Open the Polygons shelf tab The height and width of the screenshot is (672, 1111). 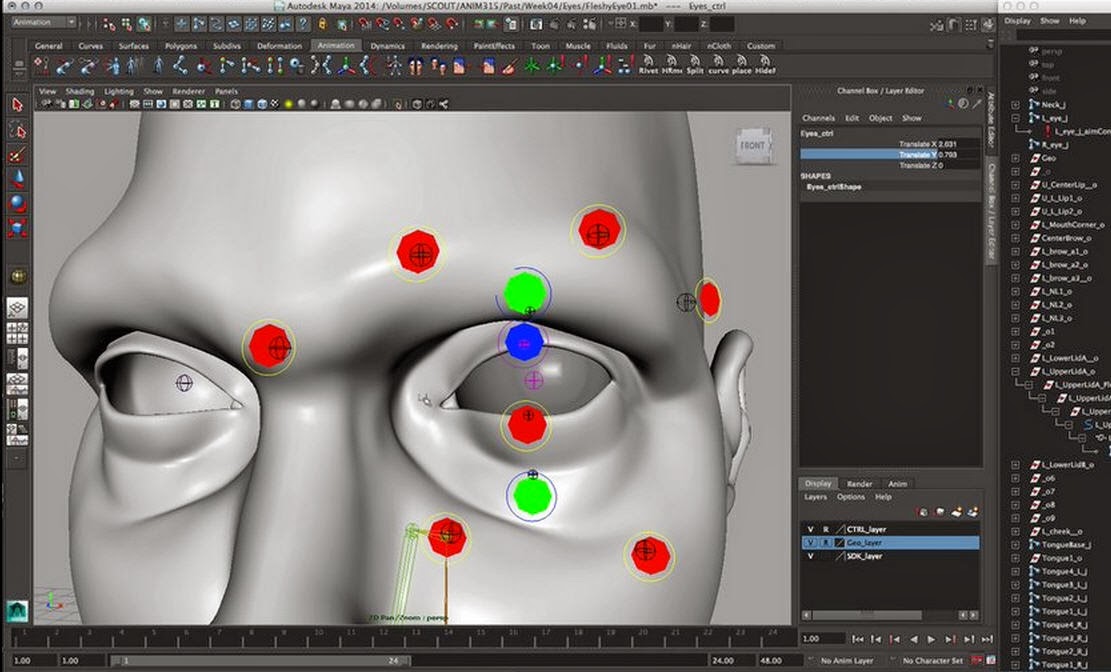[x=181, y=45]
